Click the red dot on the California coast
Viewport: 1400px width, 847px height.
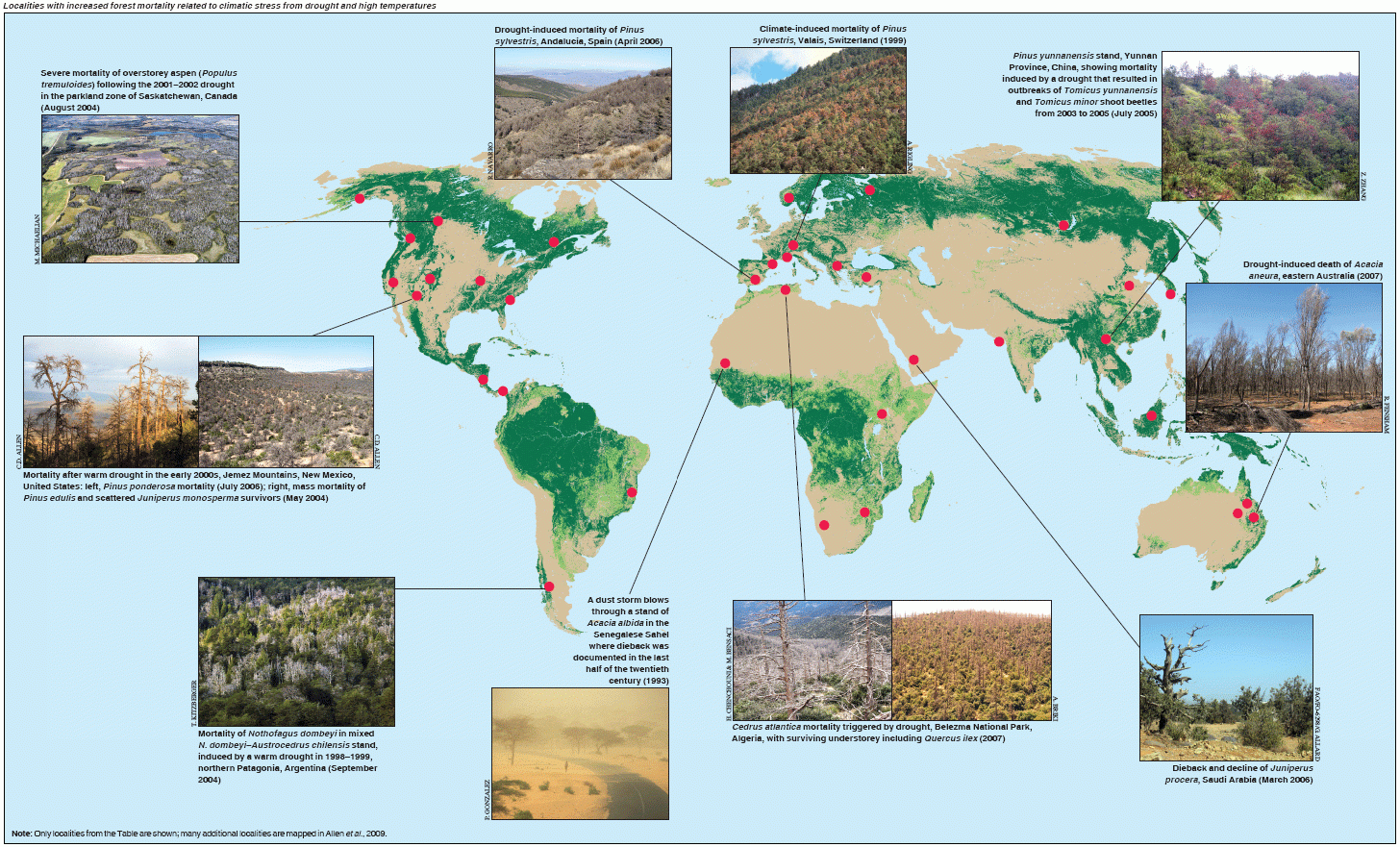tap(392, 283)
